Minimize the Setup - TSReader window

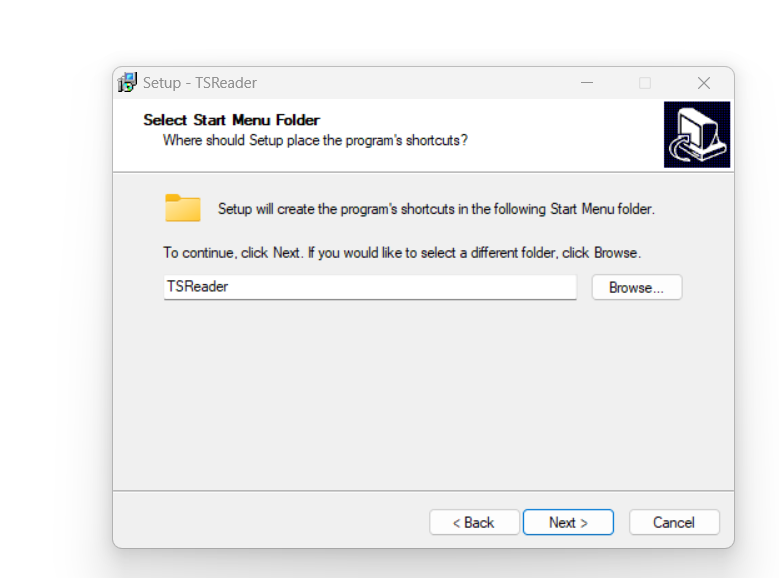click(587, 83)
